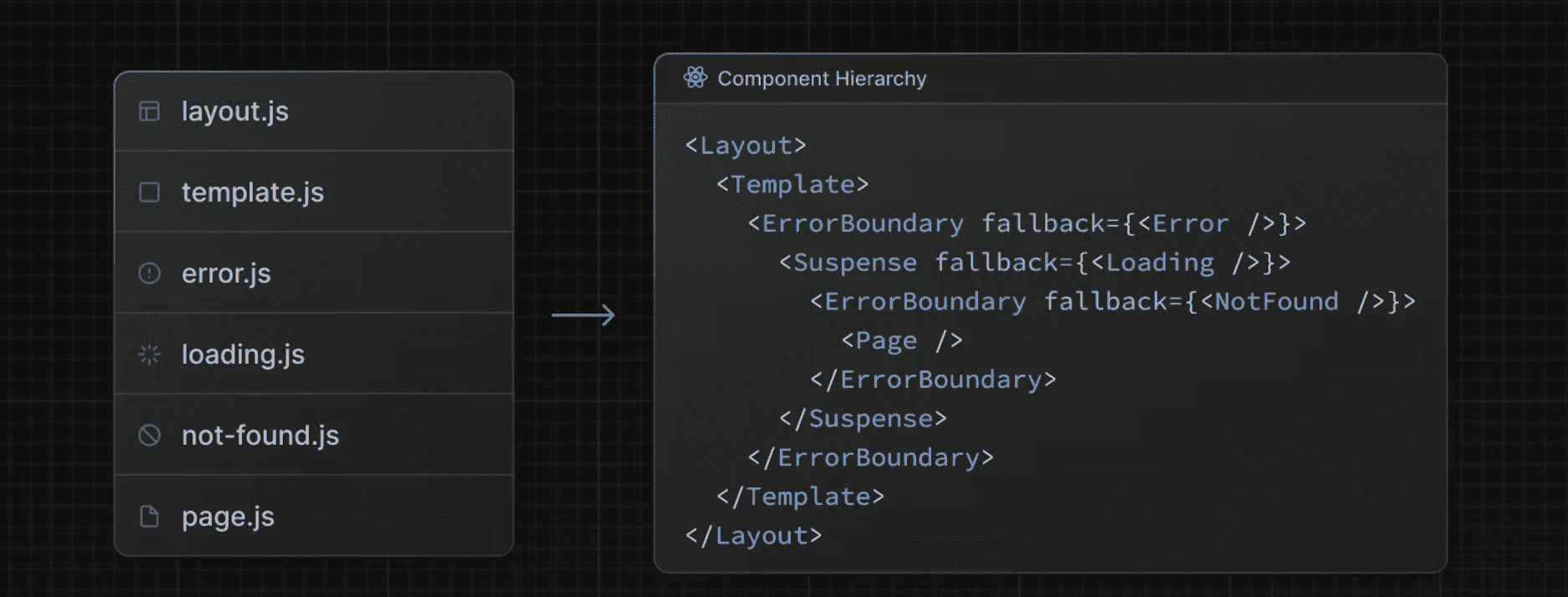Click the arrow between file list and hierarchy
Screen dimensions: 1568x597
coord(583,315)
